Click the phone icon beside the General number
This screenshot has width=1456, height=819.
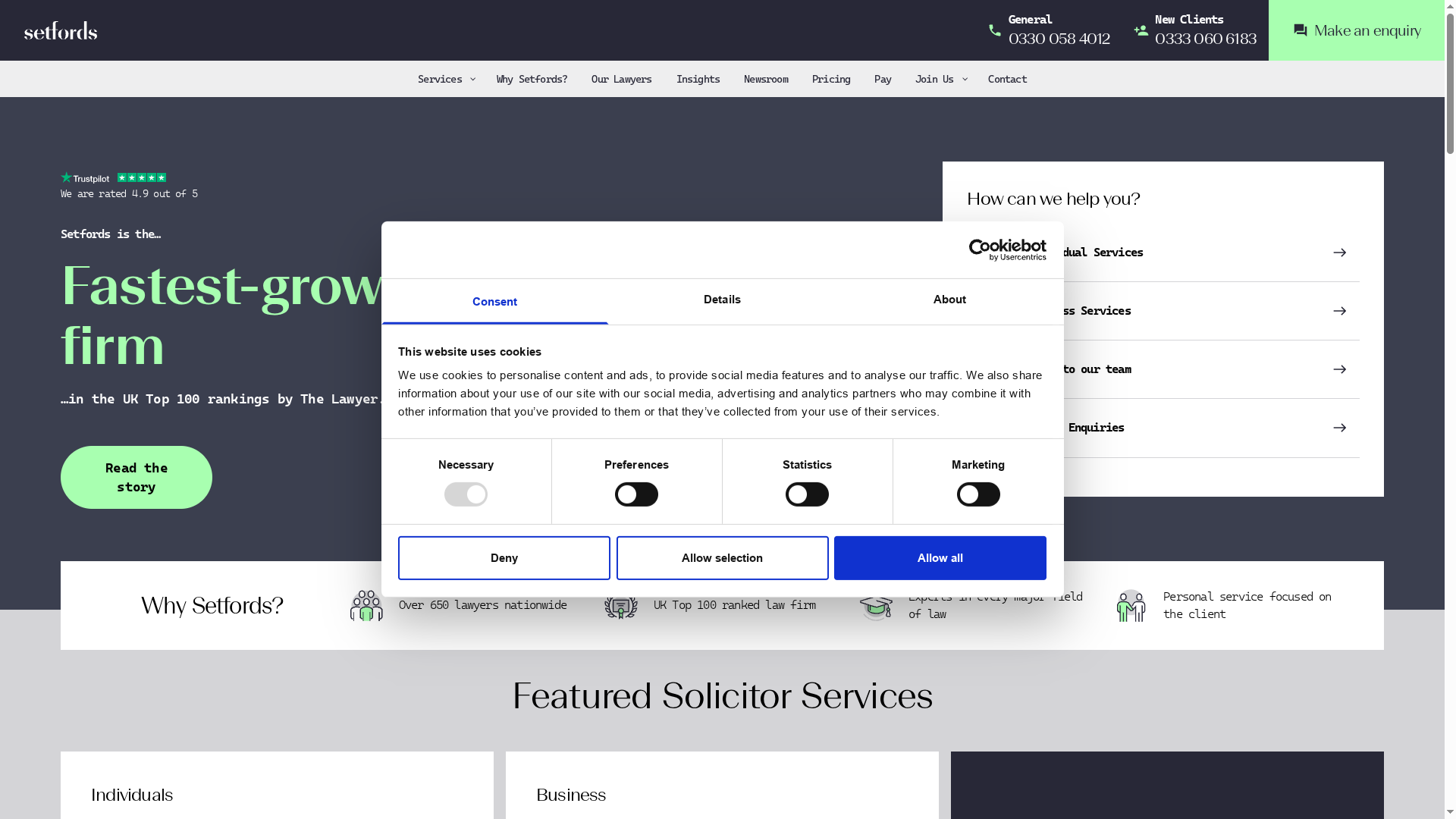coord(995,30)
